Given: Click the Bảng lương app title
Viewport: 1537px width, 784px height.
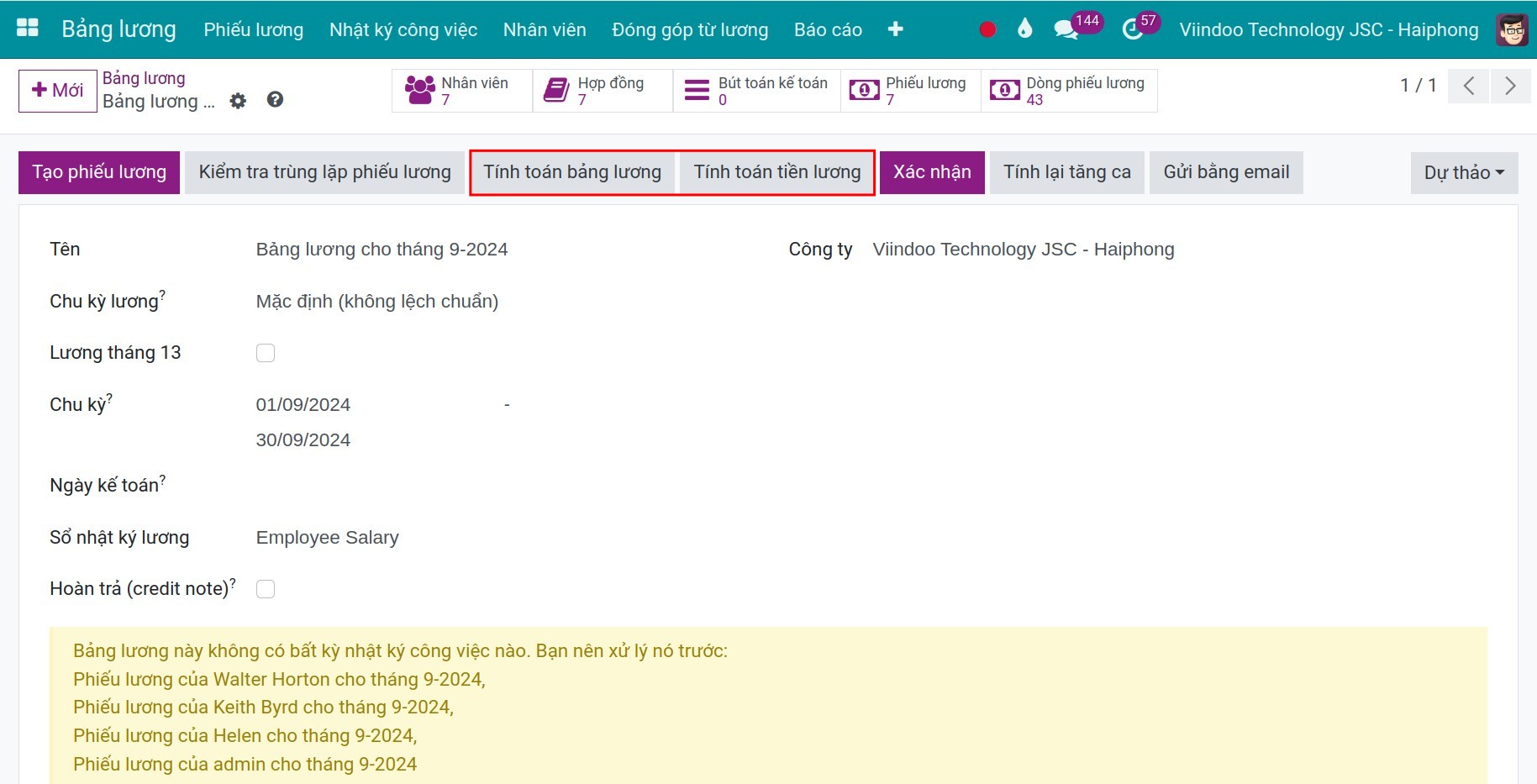Looking at the screenshot, I should point(118,29).
